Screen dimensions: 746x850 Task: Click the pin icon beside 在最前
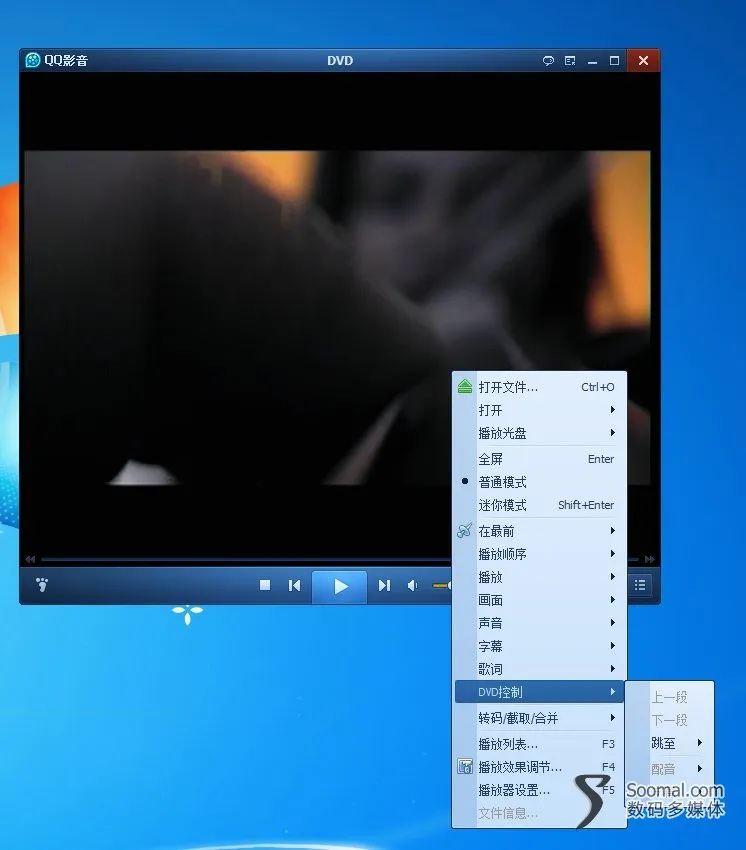click(x=465, y=530)
